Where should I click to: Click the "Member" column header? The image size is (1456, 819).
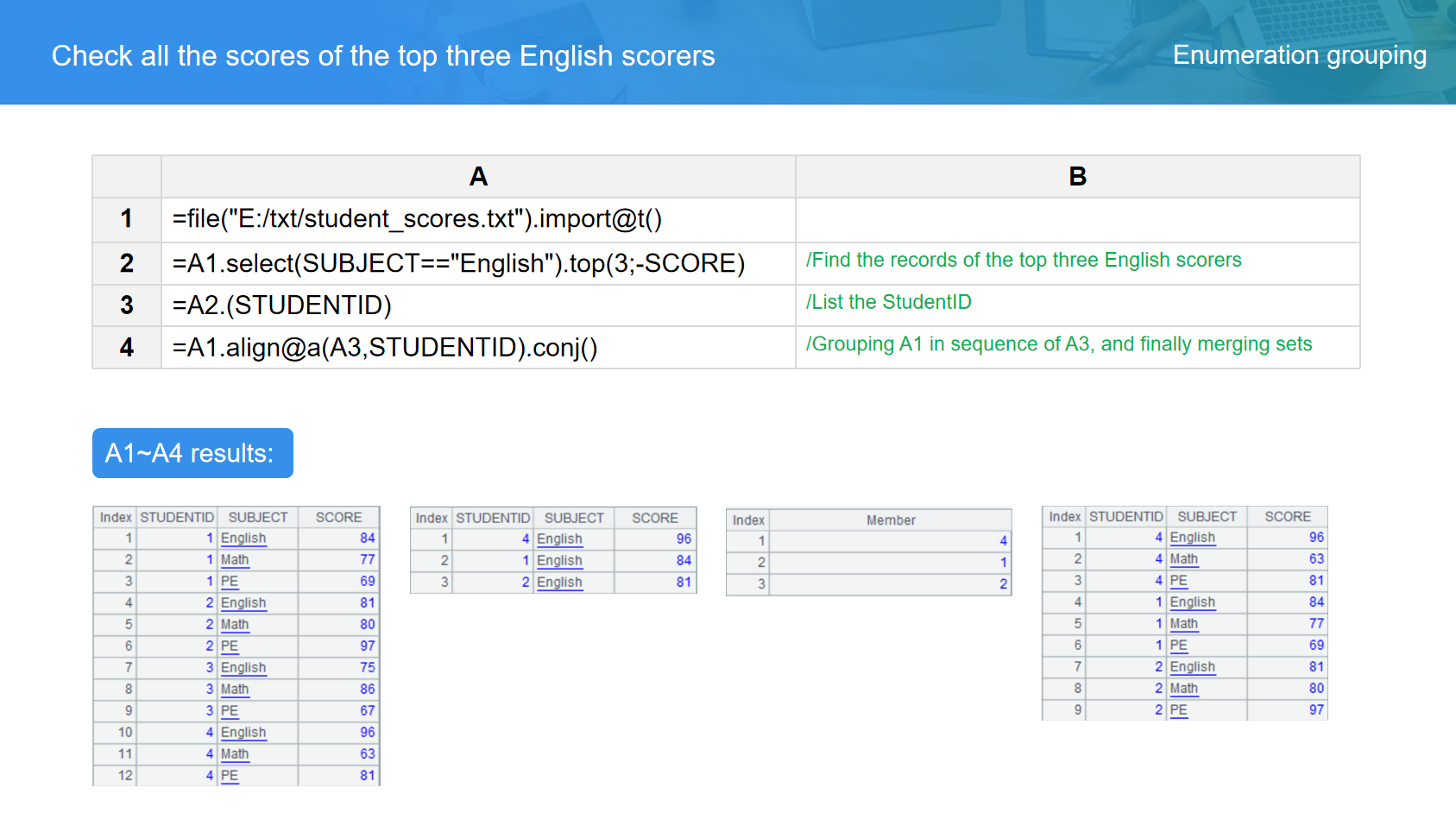click(890, 520)
